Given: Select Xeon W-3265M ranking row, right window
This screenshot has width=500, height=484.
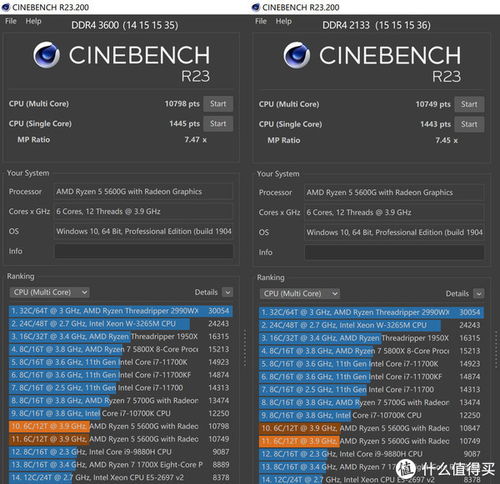Looking at the screenshot, I should click(371, 325).
